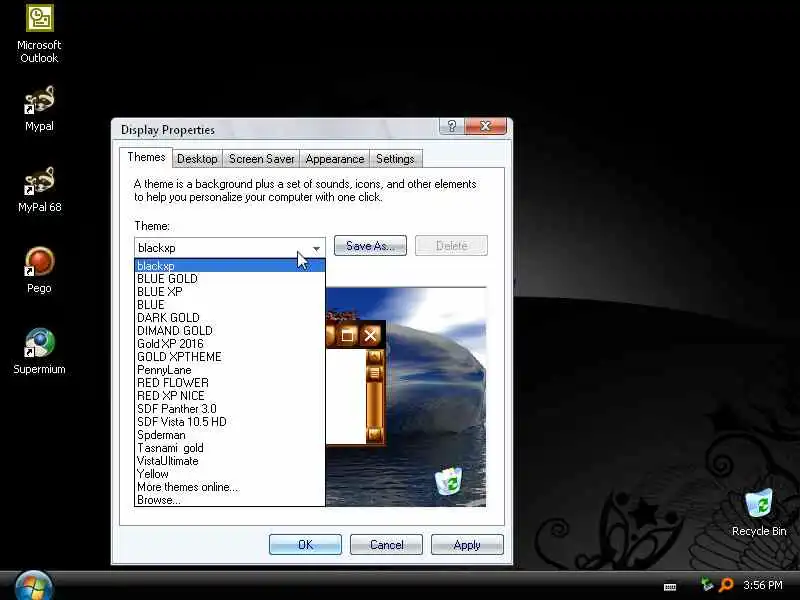
Task: Choose GOLD XPTHEME entry
Action: pos(230,357)
